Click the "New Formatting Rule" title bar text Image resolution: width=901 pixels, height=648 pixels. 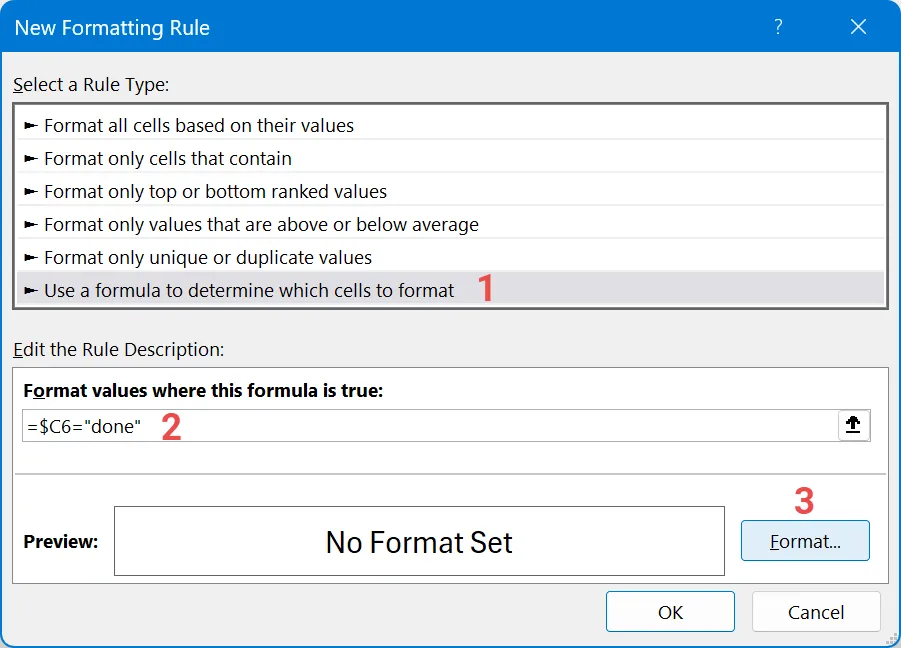tap(112, 28)
